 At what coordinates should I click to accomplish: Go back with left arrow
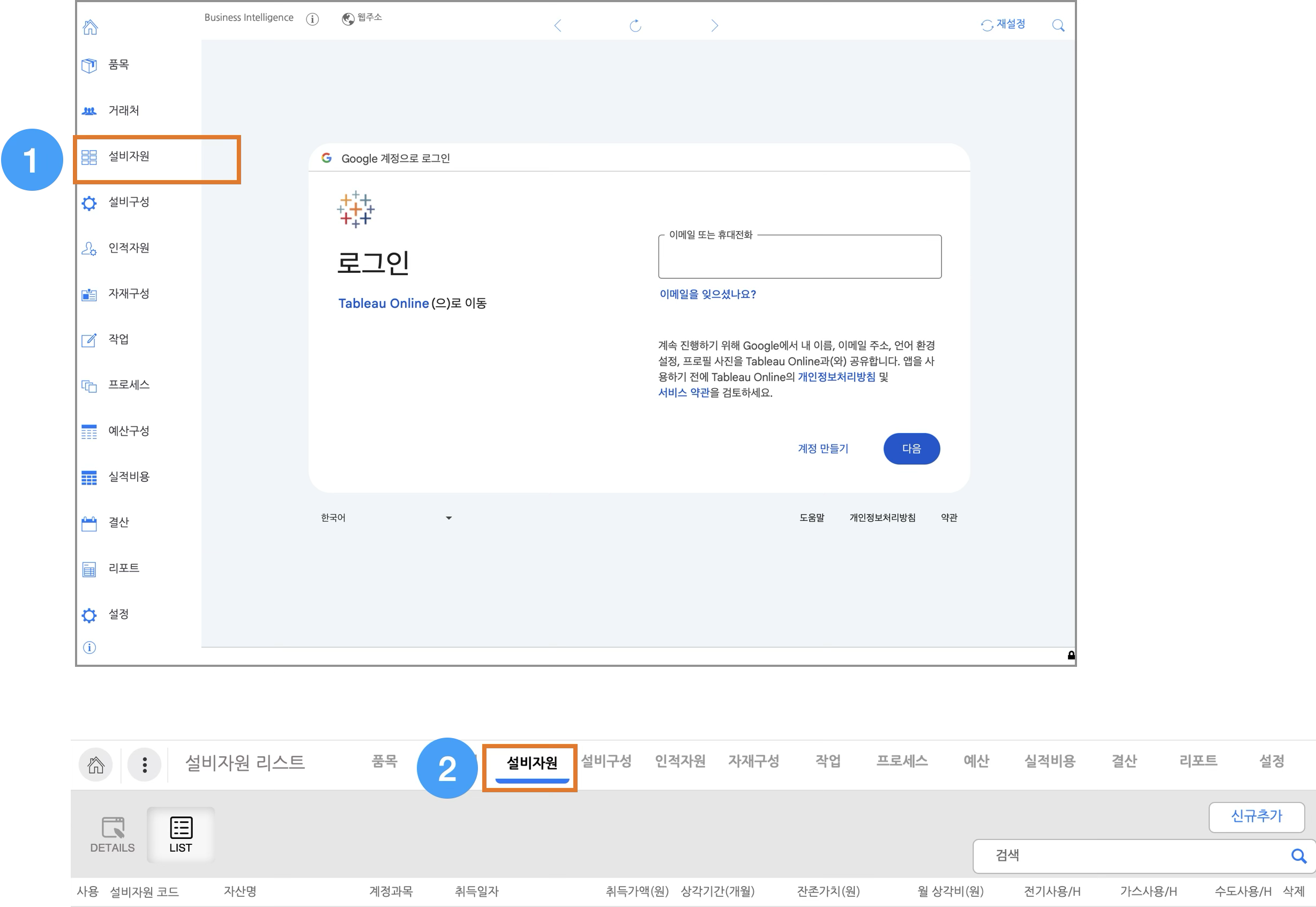coord(558,26)
